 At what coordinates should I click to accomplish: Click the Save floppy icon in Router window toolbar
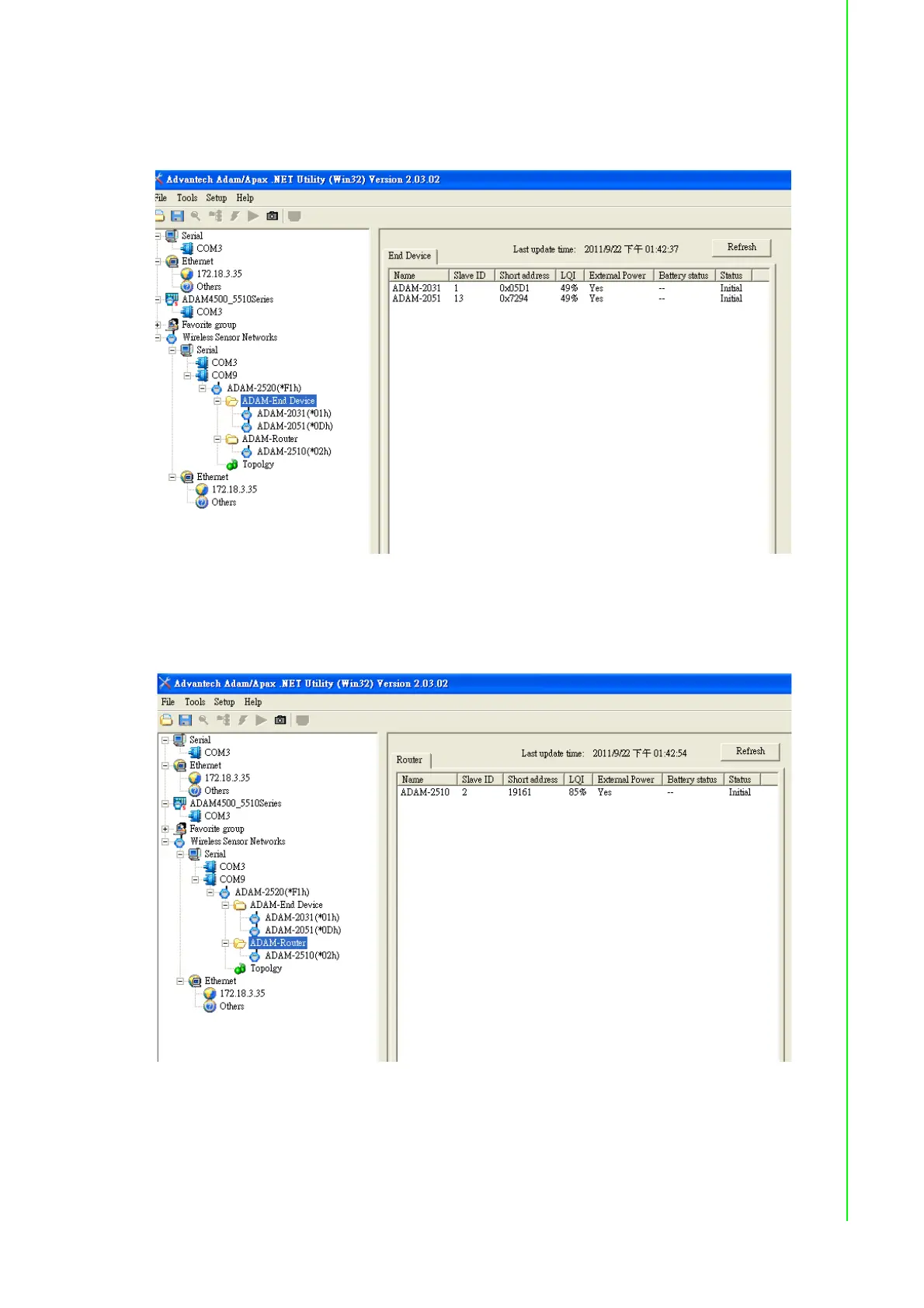point(185,720)
